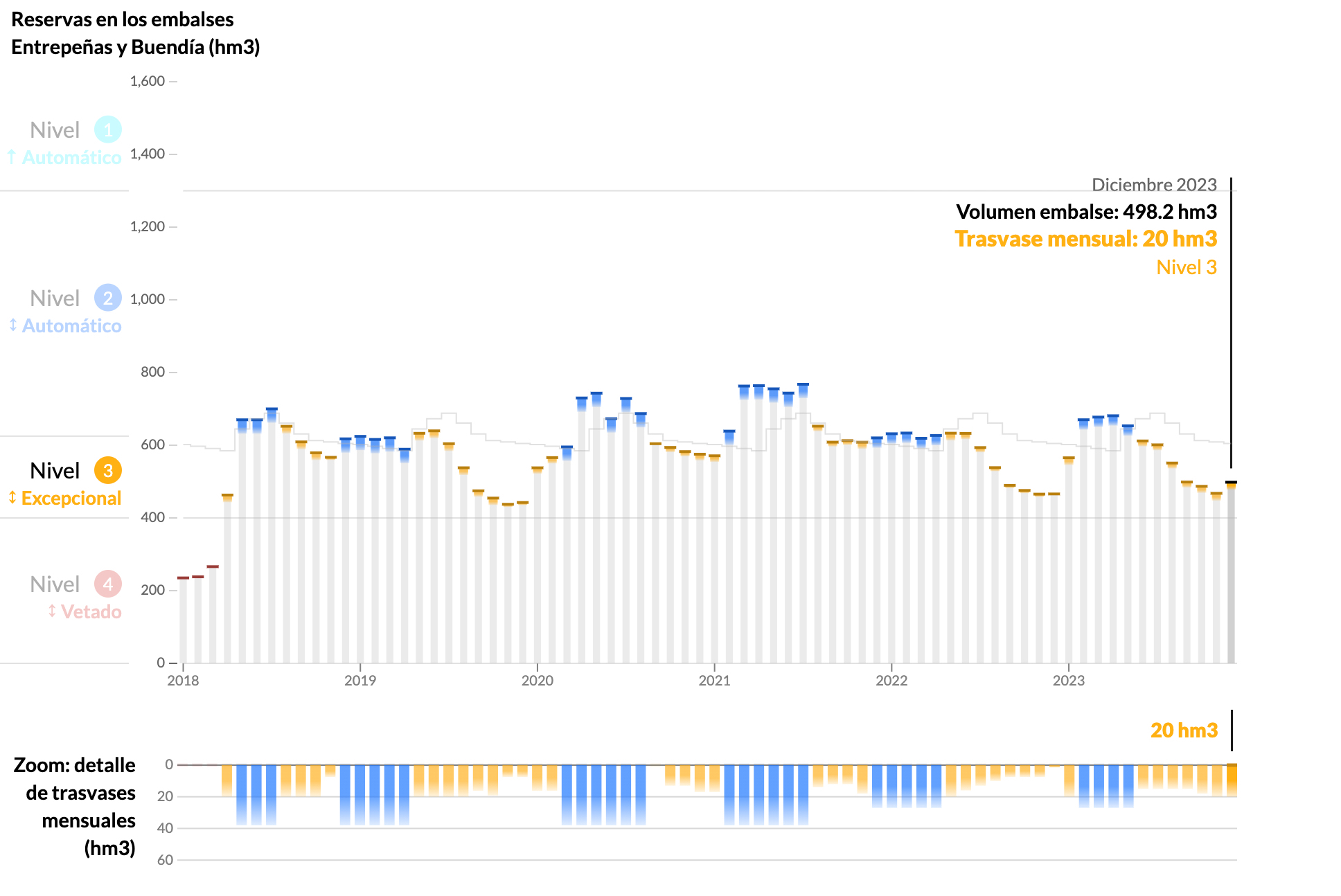1341x896 pixels.
Task: Click the 'Volumen embalse: 498.2 hm3' label
Action: point(1086,211)
